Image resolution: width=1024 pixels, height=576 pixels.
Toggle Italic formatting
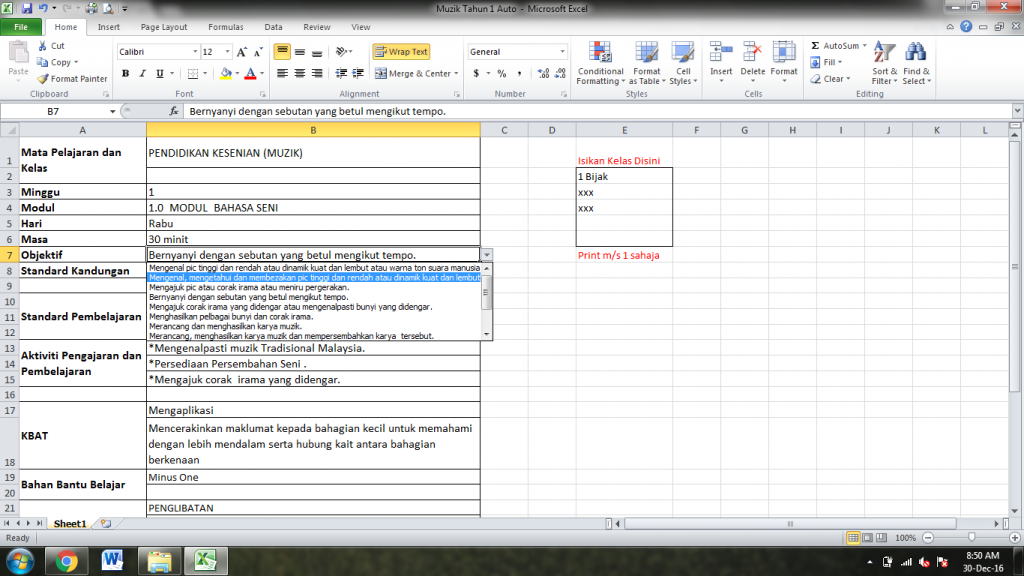tap(142, 74)
